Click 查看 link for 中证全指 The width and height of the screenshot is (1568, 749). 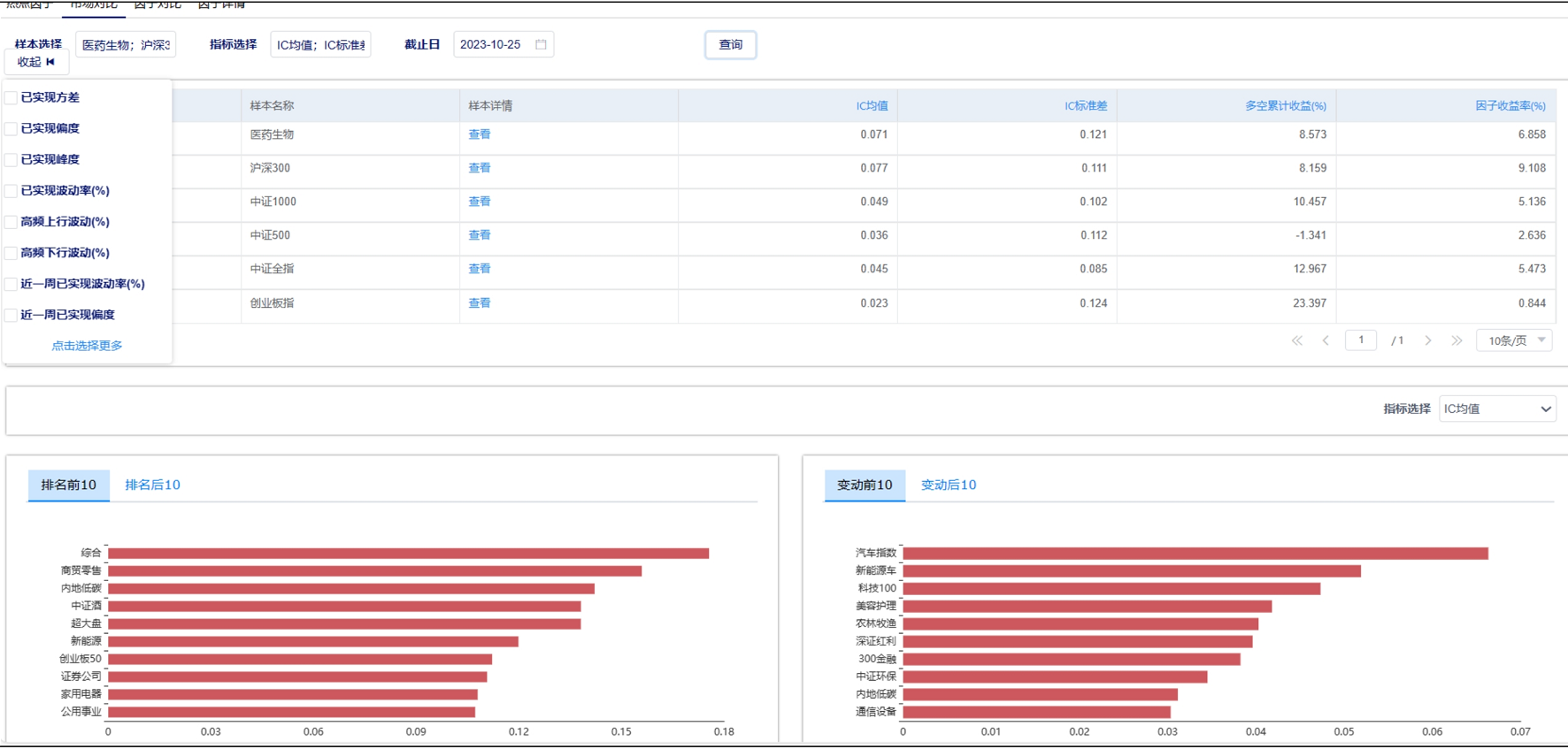click(x=480, y=269)
